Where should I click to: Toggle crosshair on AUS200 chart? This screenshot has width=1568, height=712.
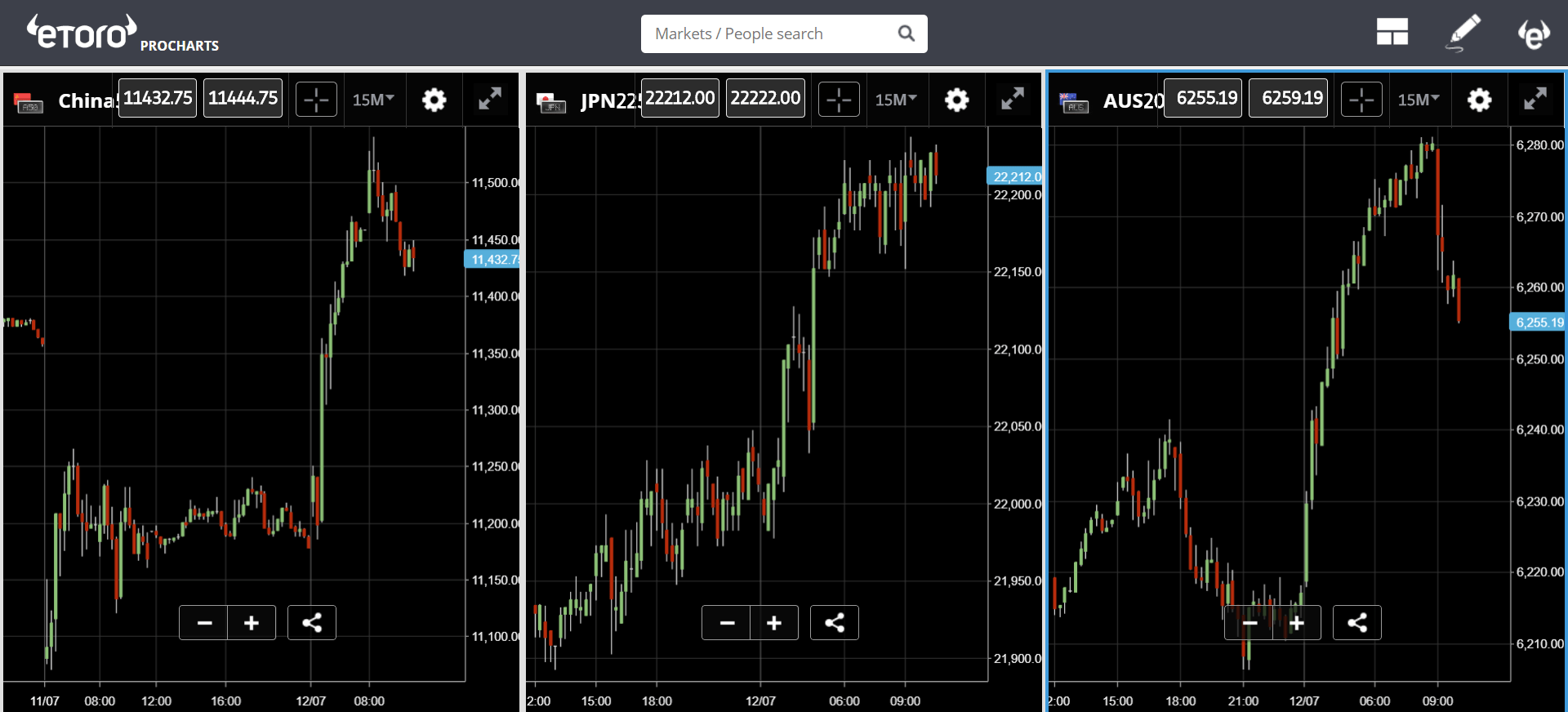point(1361,100)
